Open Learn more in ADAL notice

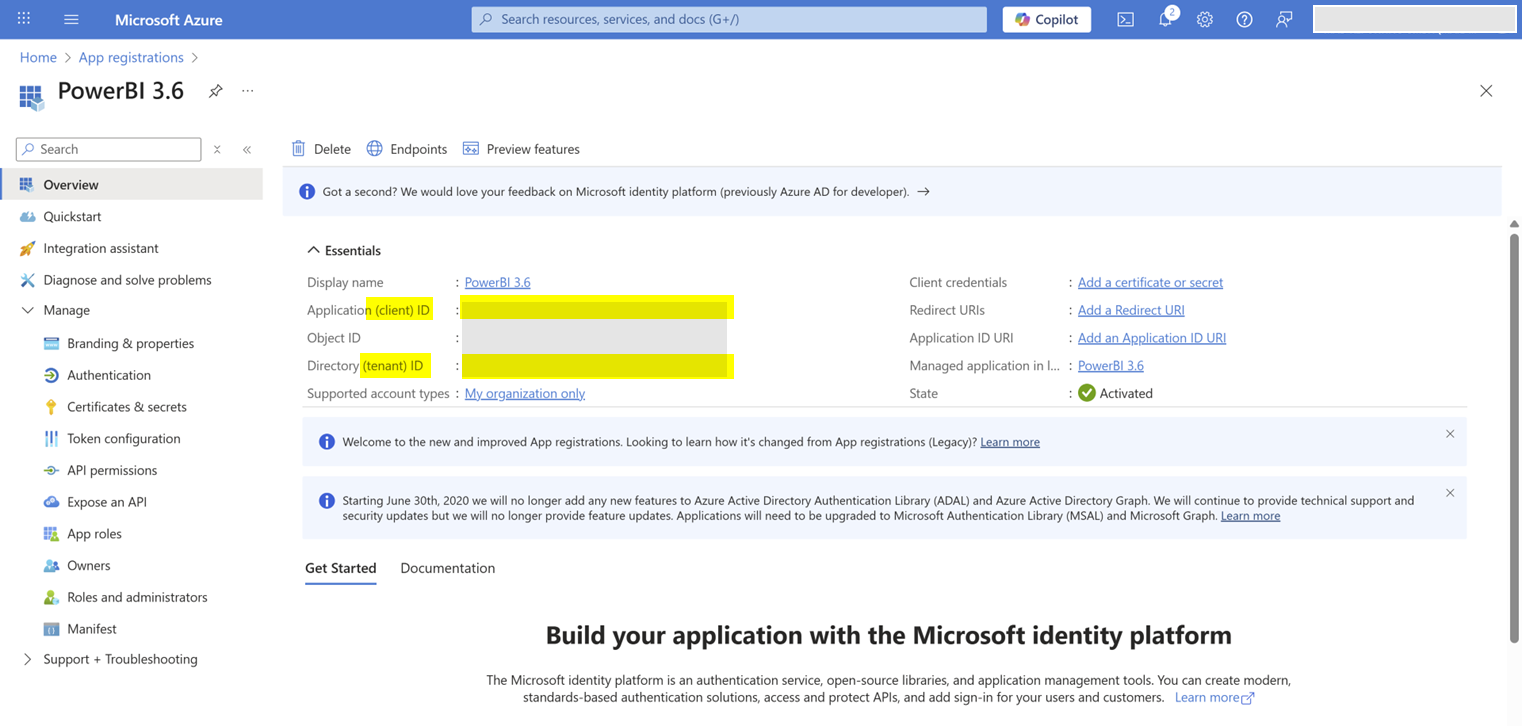[x=1250, y=516]
